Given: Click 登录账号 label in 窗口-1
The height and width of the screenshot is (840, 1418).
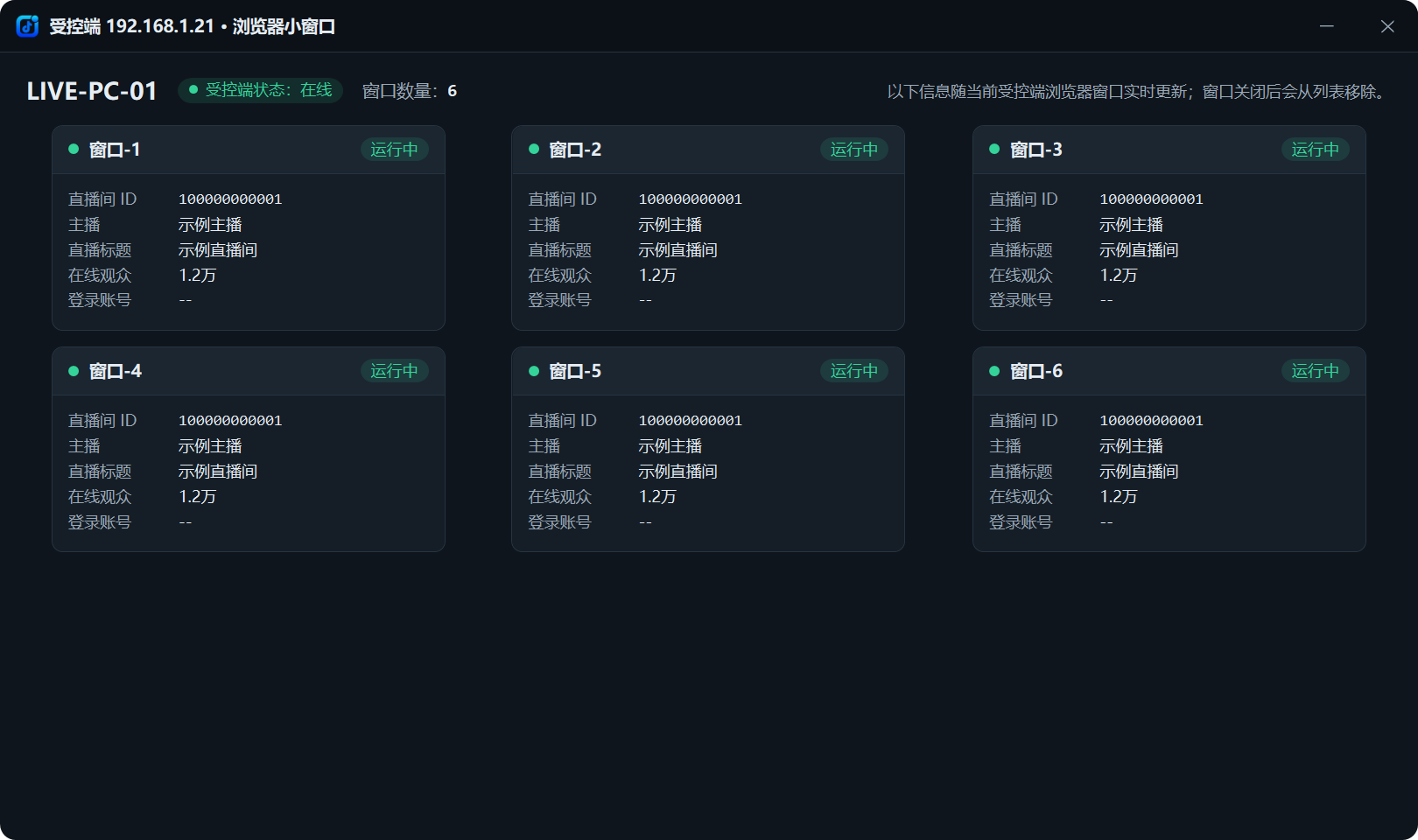Looking at the screenshot, I should coord(100,300).
